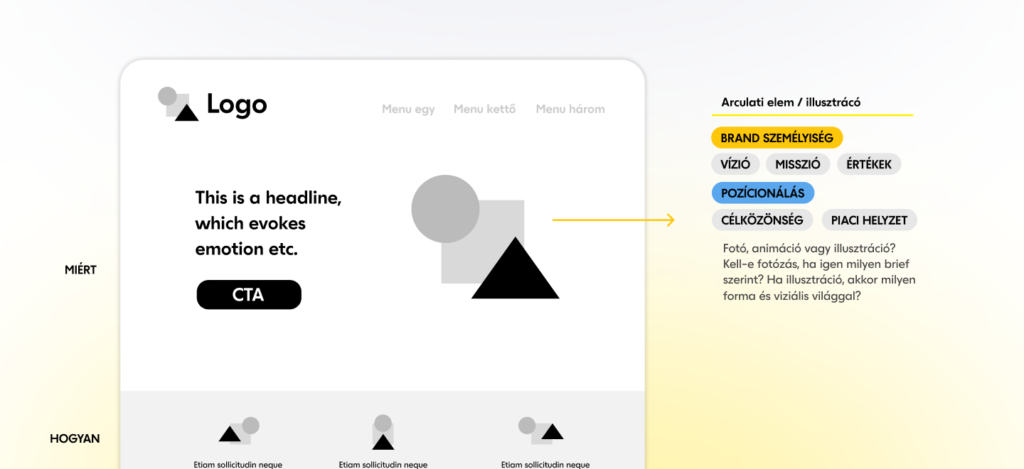
Task: Click the middle feature icon in gray section
Action: click(383, 431)
